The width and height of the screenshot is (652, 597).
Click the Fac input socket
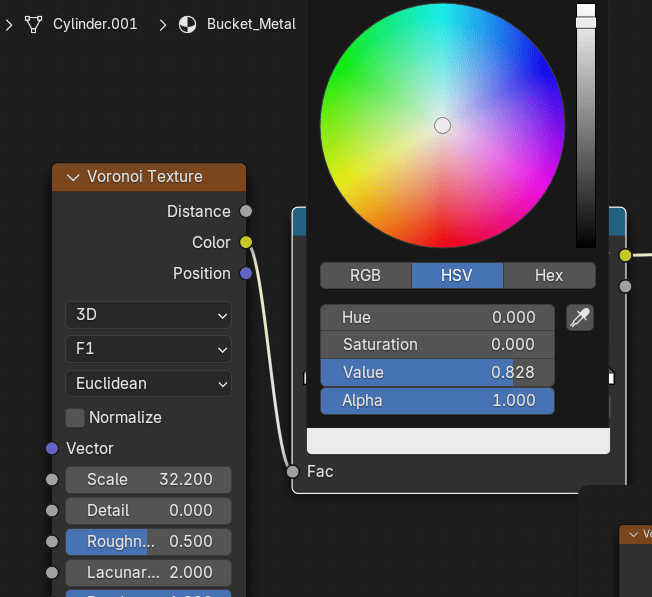293,471
